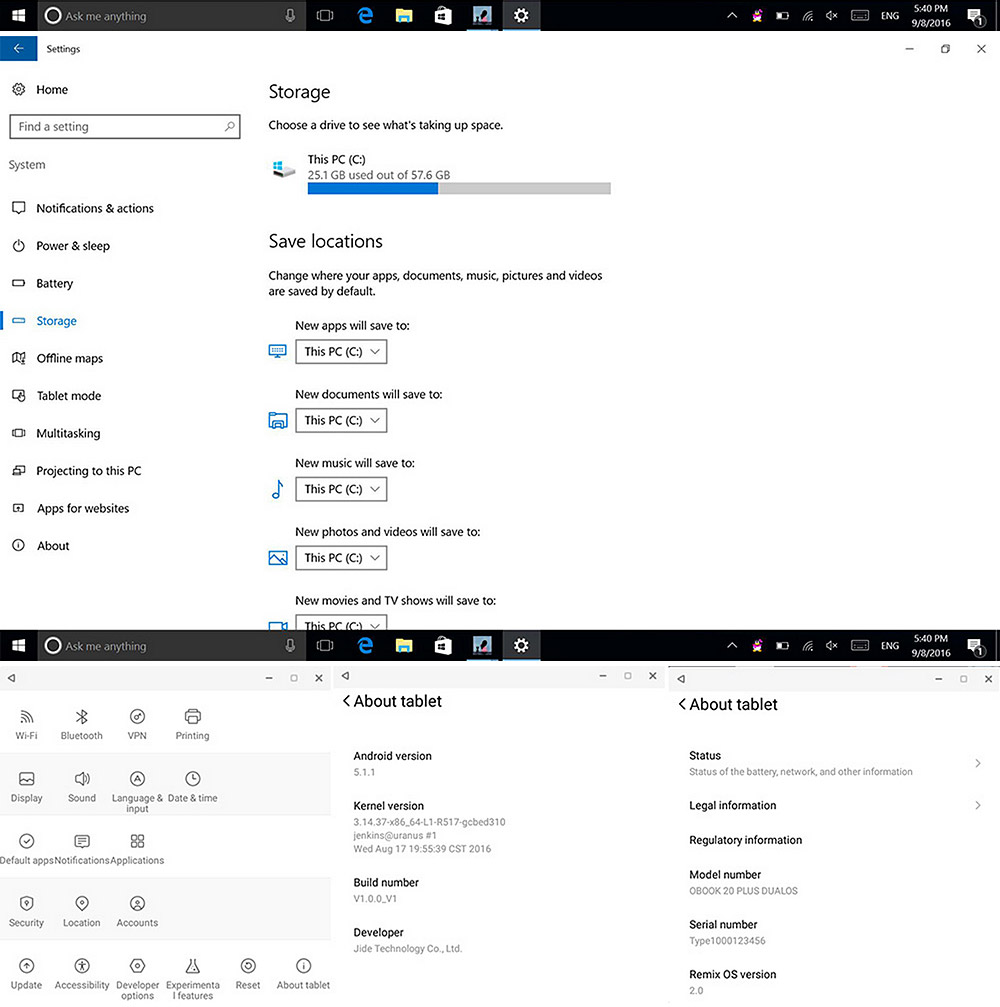Click Build number V1.0.0_V1 entry
This screenshot has width=1000, height=1007.
(x=386, y=890)
